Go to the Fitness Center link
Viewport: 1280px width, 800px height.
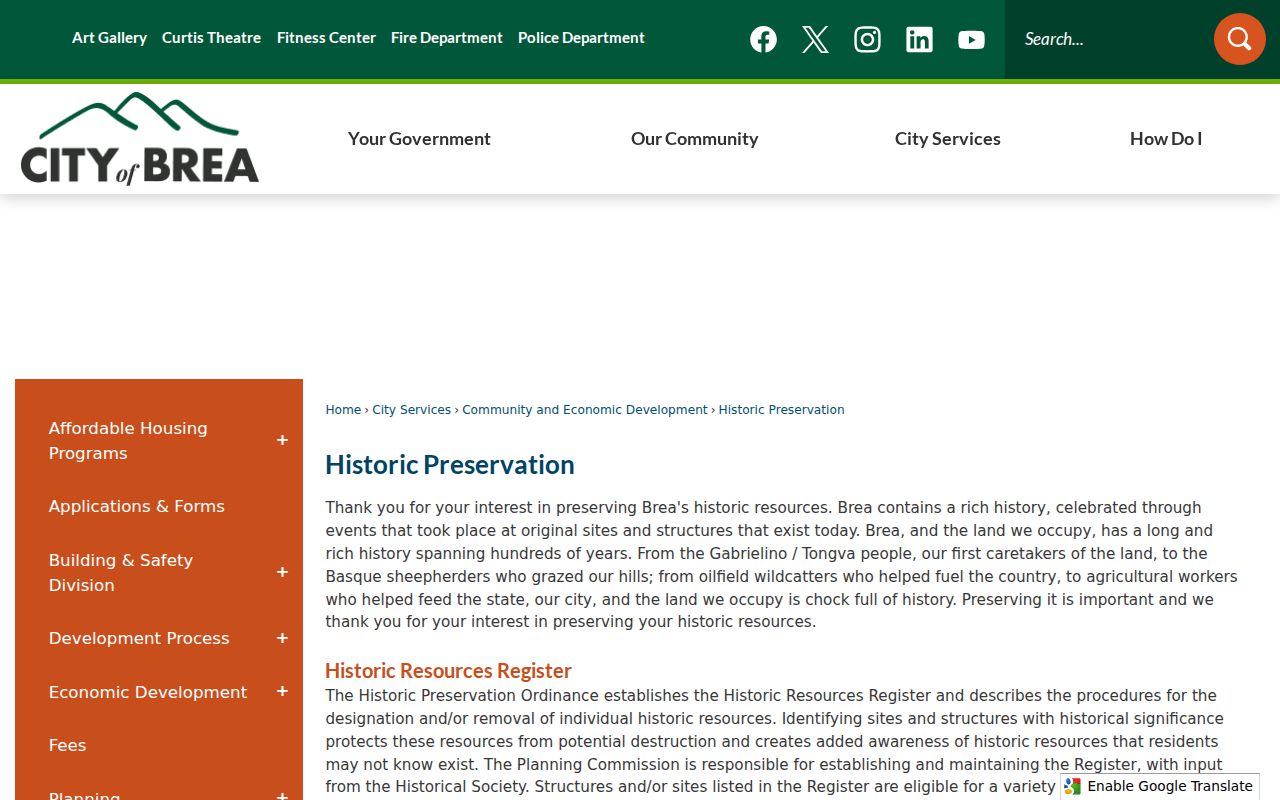(x=326, y=38)
